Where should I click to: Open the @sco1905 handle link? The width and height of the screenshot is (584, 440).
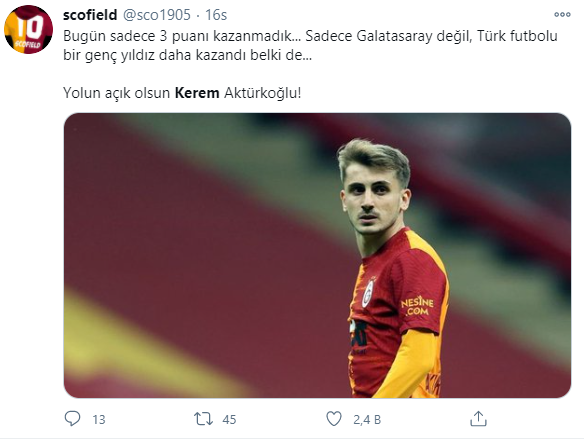click(x=157, y=15)
